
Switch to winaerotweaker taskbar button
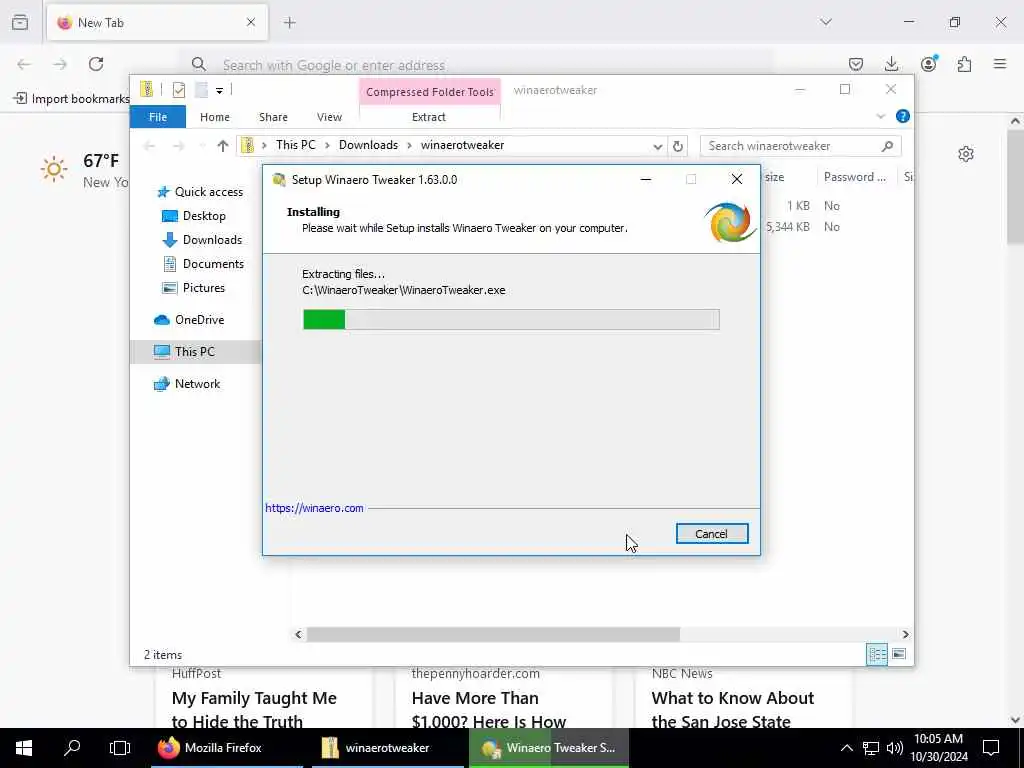click(388, 748)
